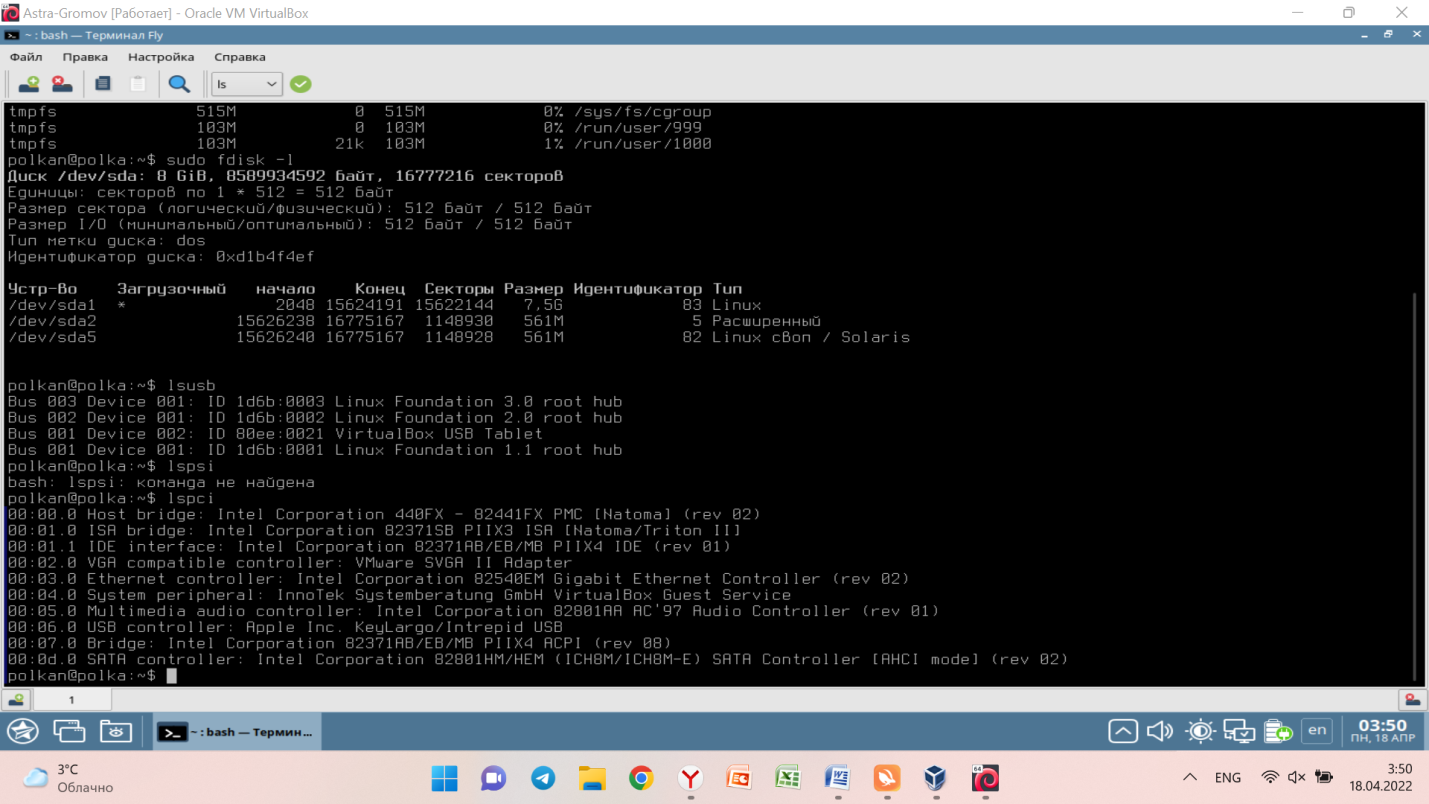Open the Astra brightness sun icon
Image resolution: width=1429 pixels, height=804 pixels.
click(x=1200, y=731)
